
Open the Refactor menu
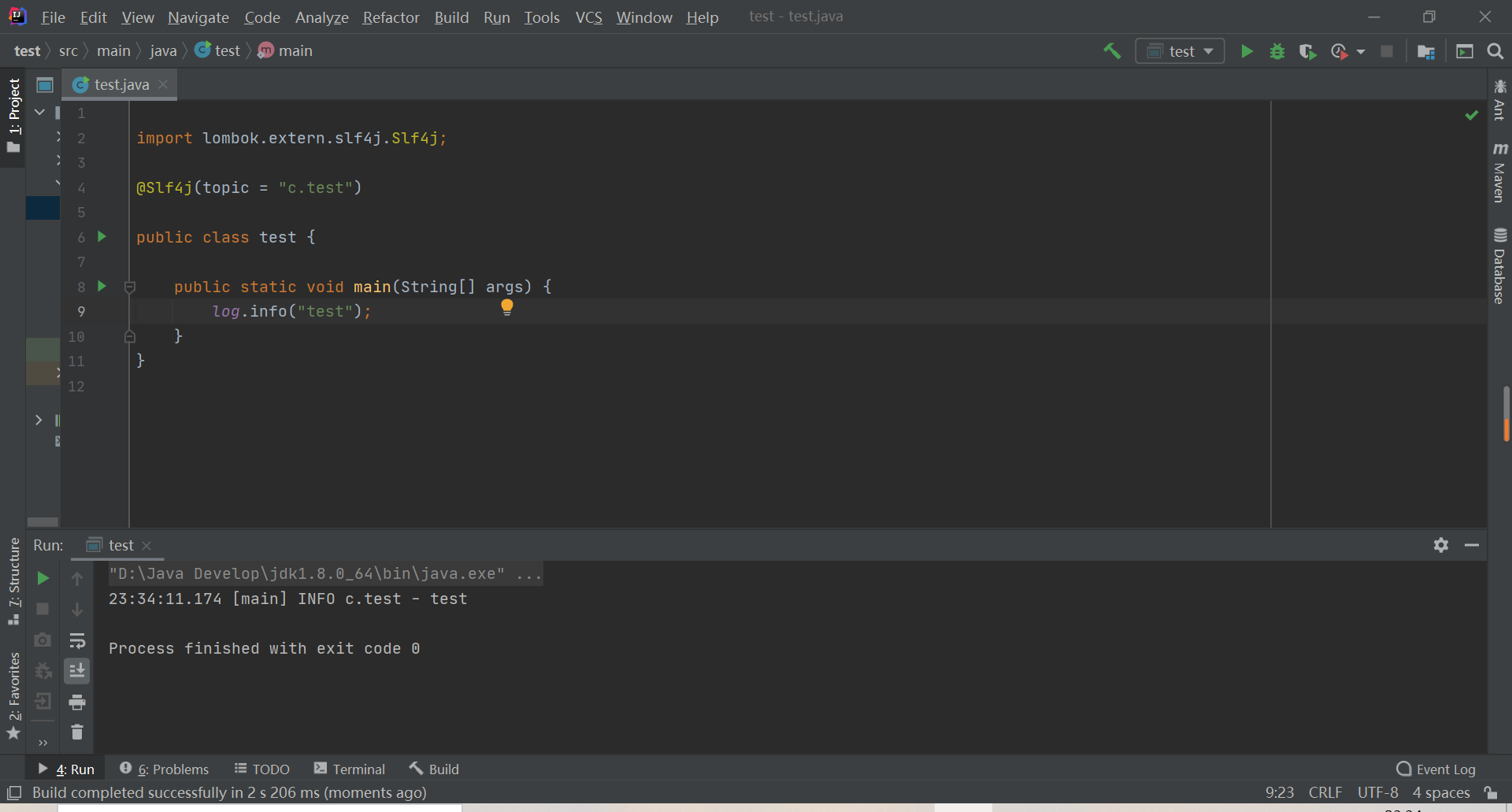point(391,17)
